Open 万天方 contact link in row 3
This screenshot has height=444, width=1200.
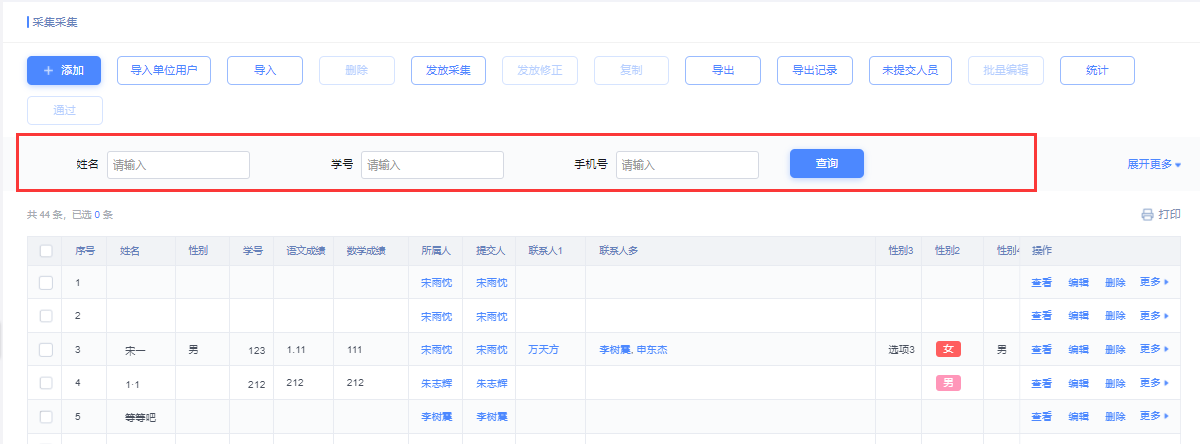click(x=545, y=350)
